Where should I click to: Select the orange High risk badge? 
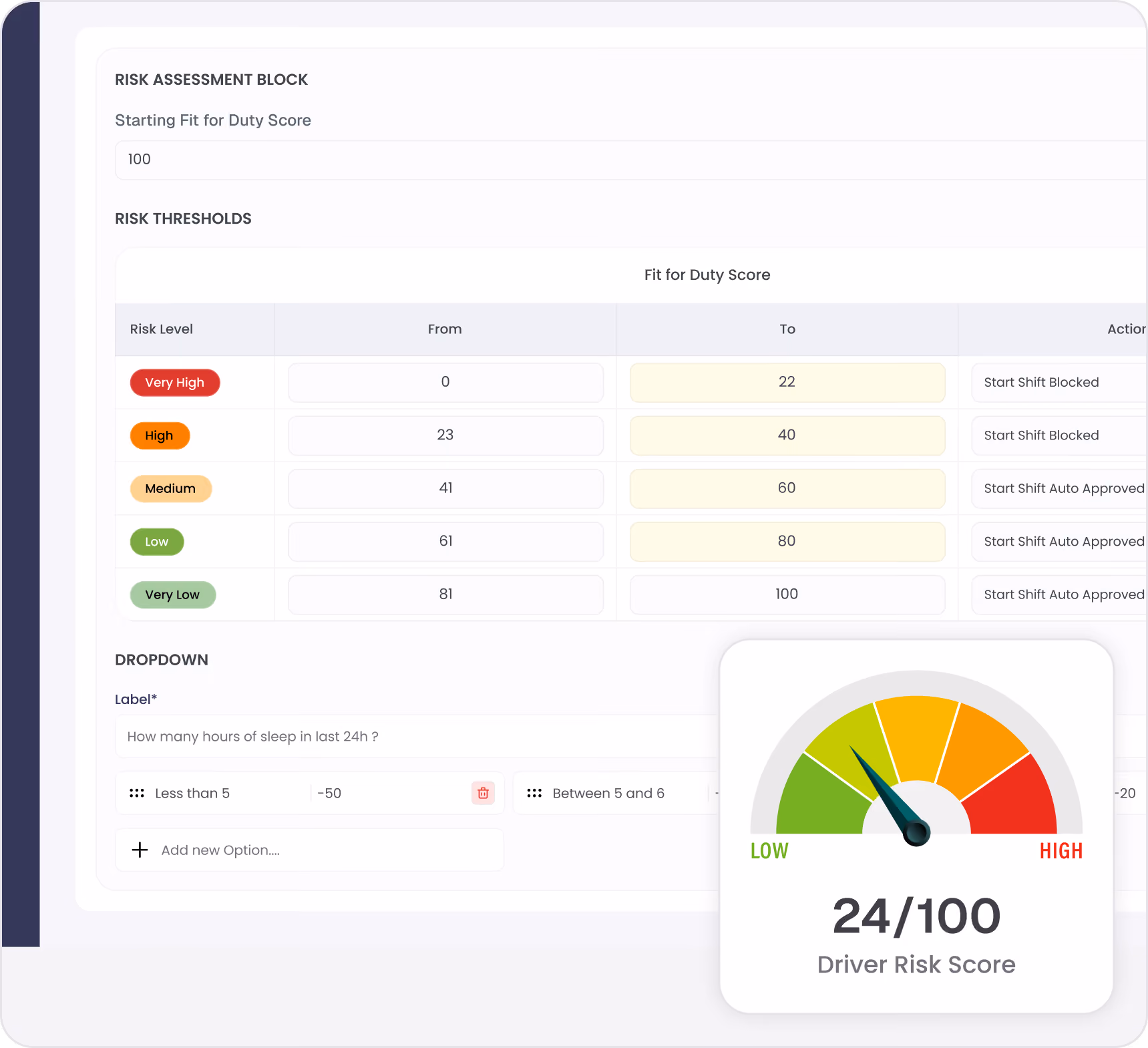(x=160, y=435)
